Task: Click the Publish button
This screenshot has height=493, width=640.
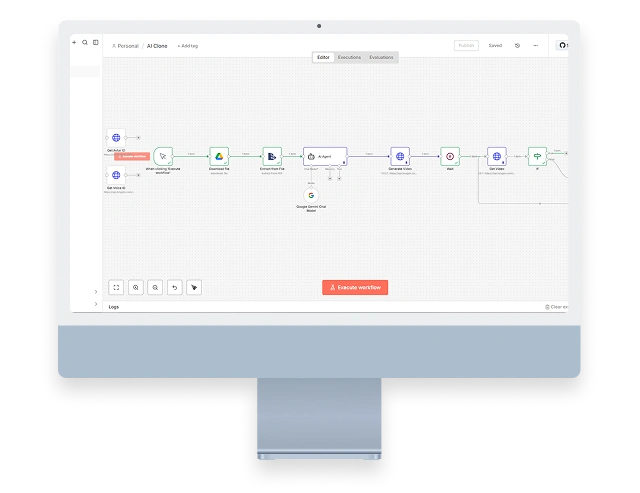Action: click(x=466, y=45)
